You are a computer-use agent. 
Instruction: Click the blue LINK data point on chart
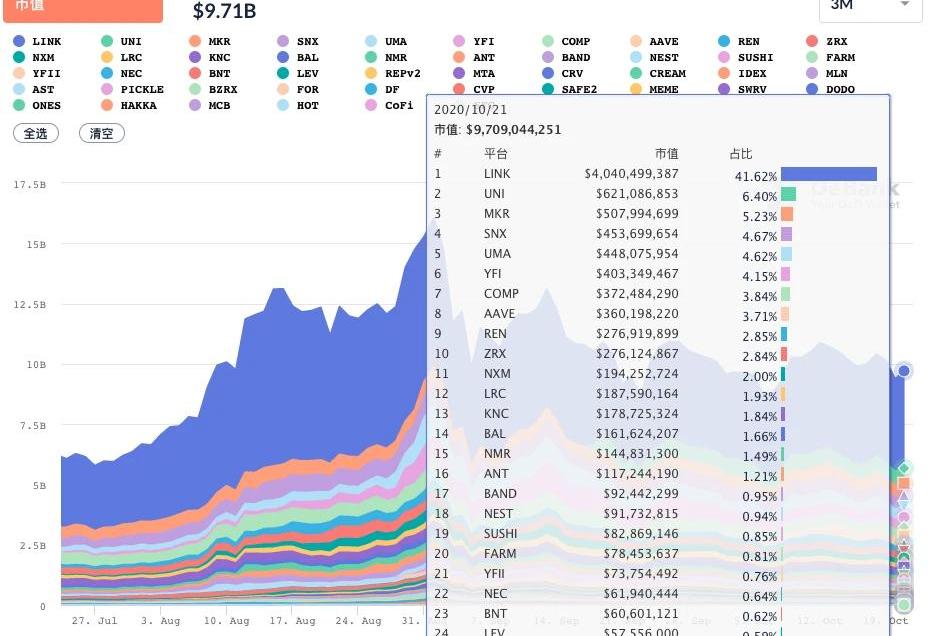coord(904,371)
